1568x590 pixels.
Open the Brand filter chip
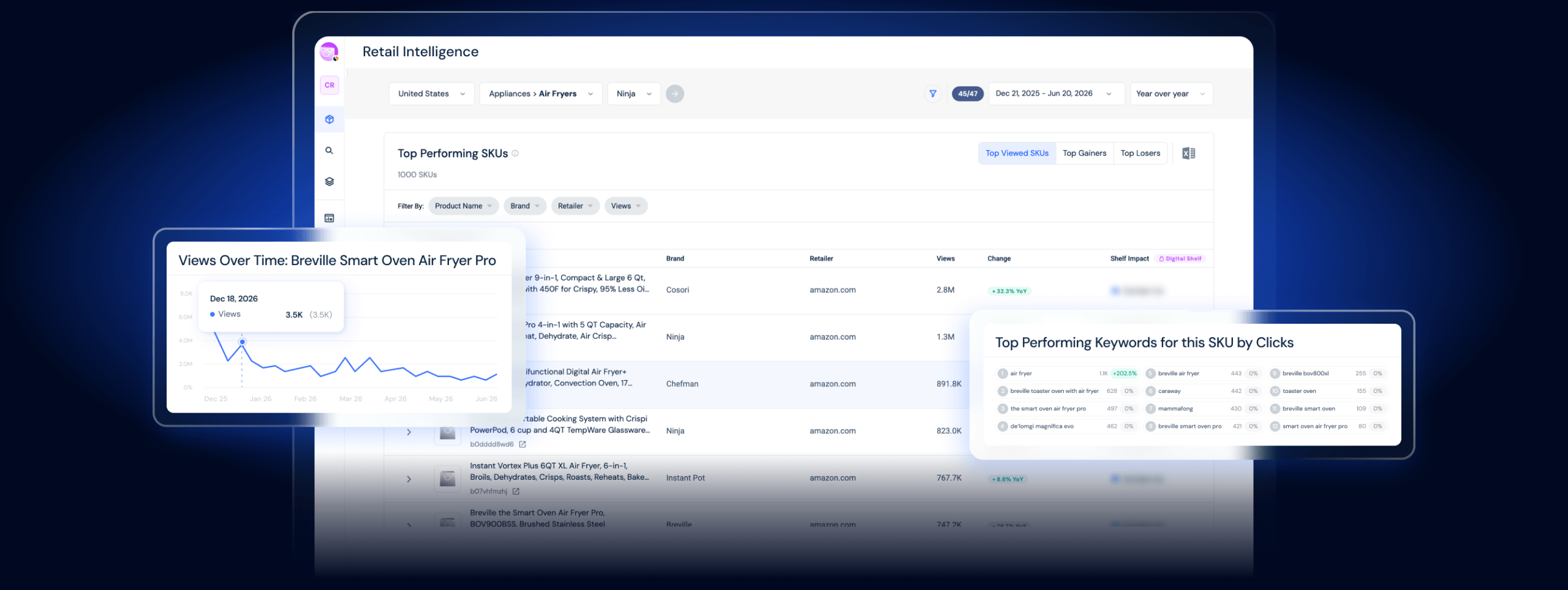(x=525, y=206)
